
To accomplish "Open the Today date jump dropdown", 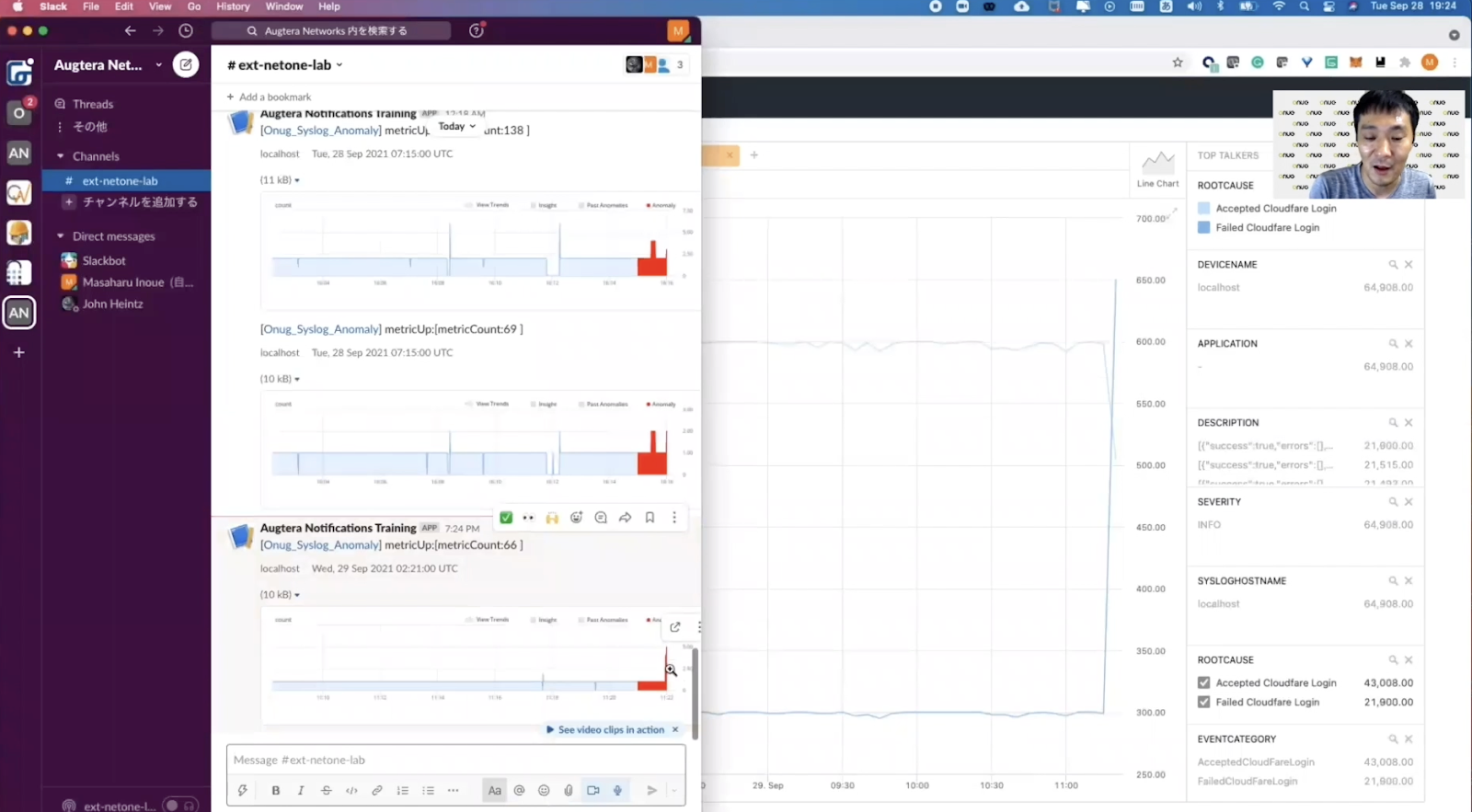I will (x=457, y=126).
